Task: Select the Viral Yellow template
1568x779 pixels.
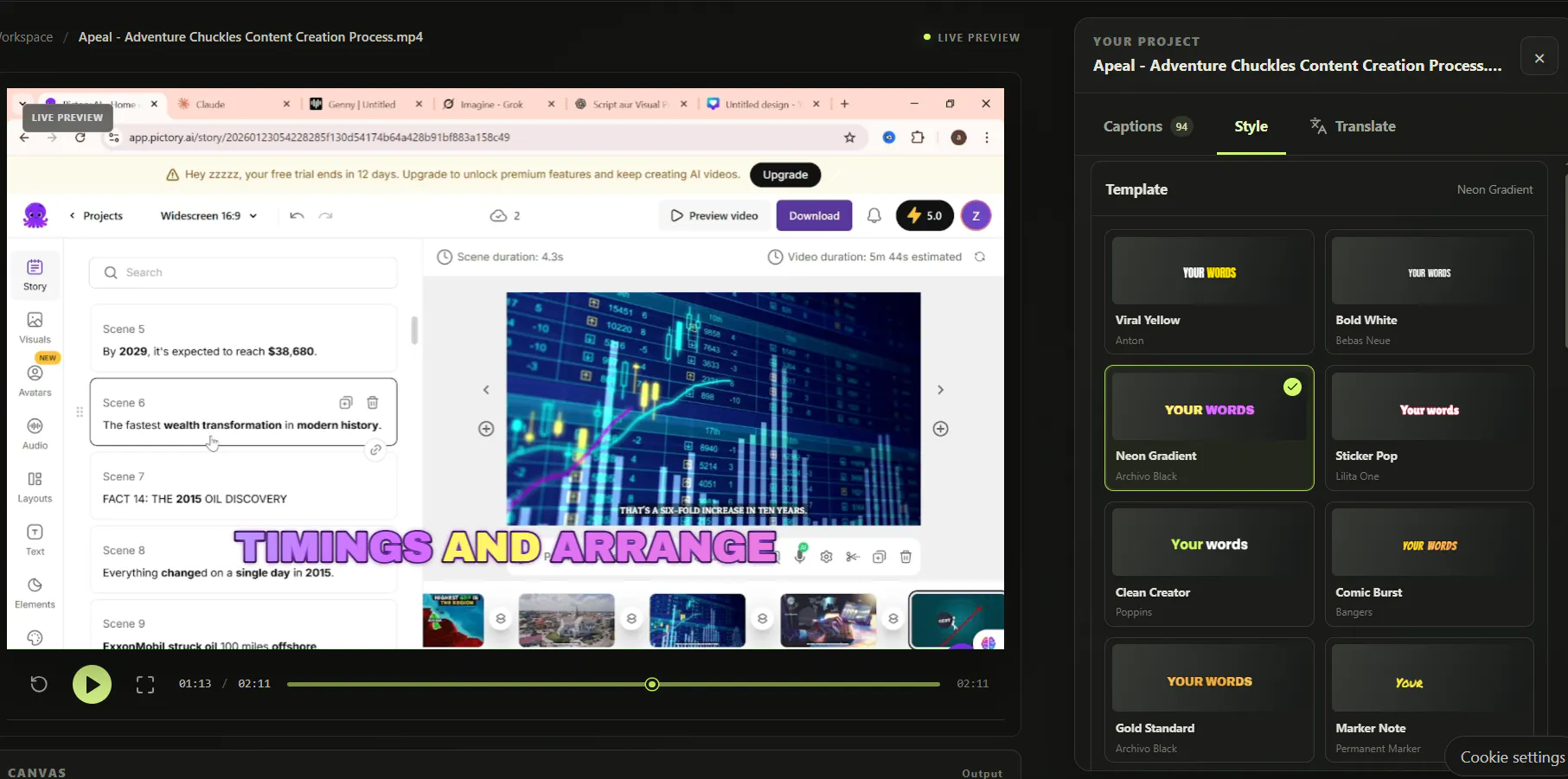Action: click(x=1209, y=291)
